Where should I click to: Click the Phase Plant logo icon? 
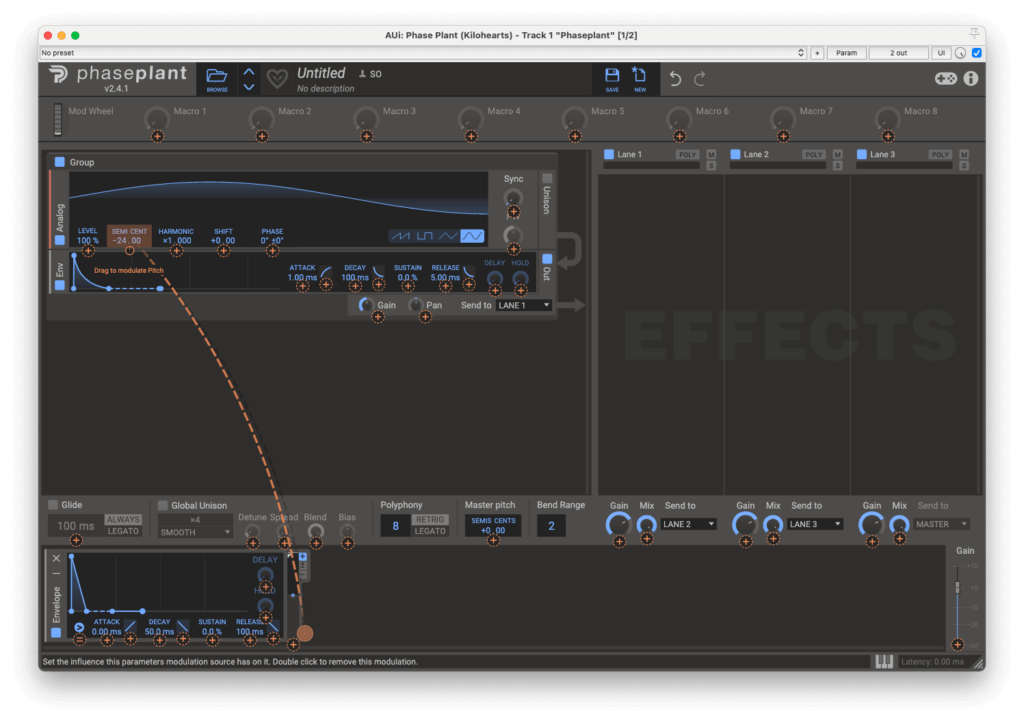58,74
